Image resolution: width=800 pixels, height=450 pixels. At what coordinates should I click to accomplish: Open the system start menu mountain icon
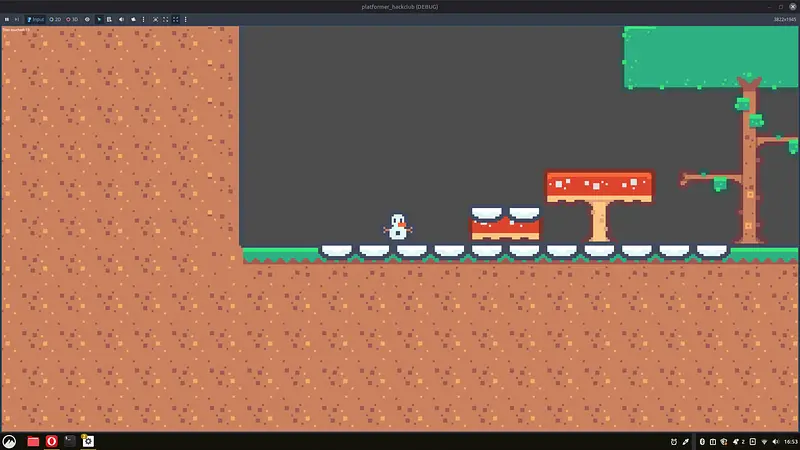click(x=9, y=441)
